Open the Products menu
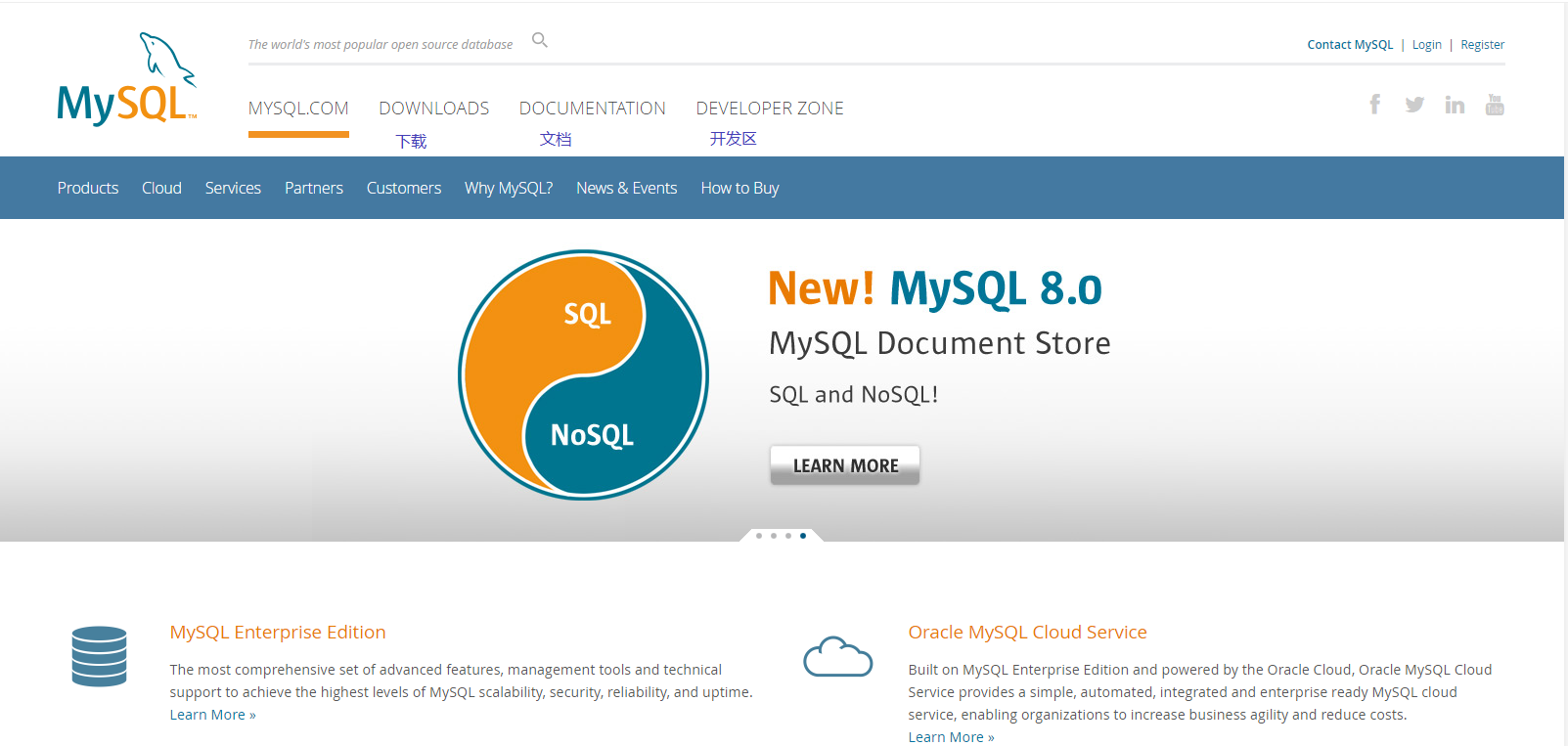Image resolution: width=1568 pixels, height=746 pixels. pyautogui.click(x=88, y=188)
